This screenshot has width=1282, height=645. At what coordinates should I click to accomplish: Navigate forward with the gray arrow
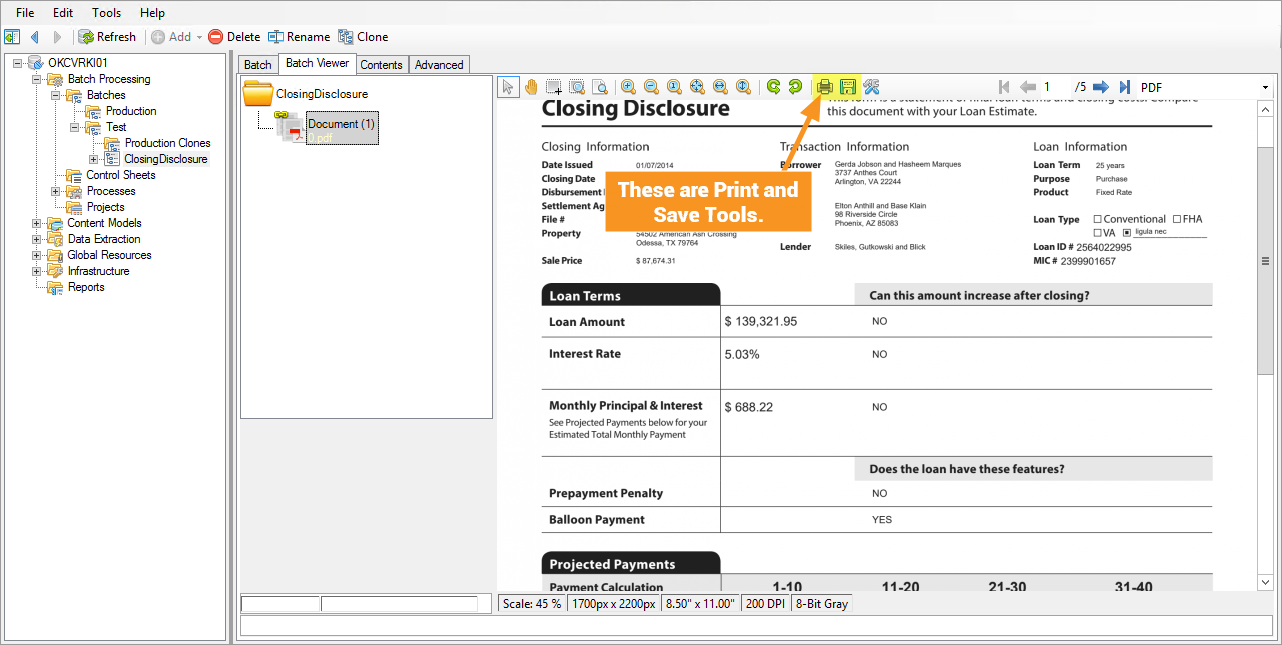(57, 37)
